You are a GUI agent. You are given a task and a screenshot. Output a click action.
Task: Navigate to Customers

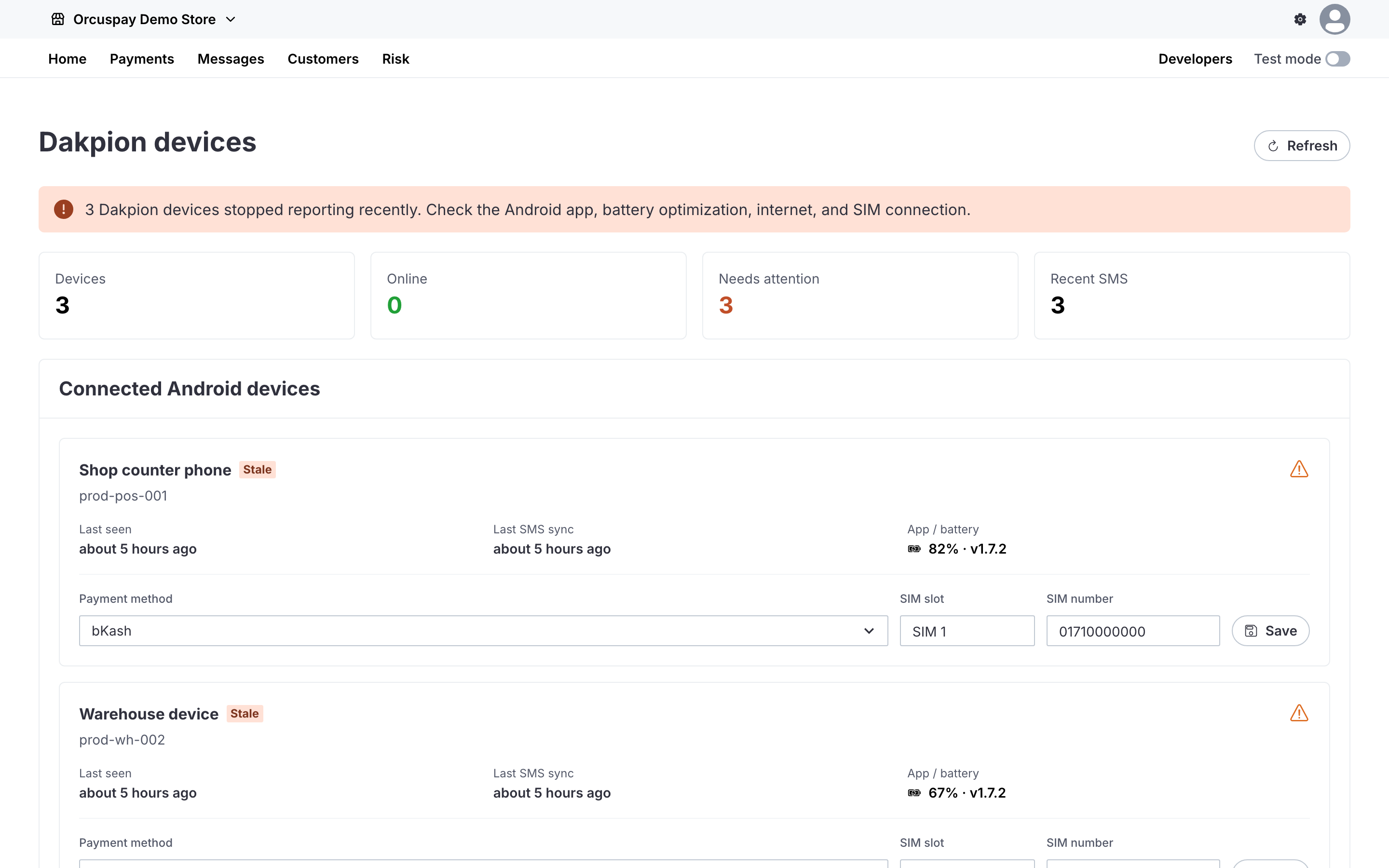click(x=323, y=59)
